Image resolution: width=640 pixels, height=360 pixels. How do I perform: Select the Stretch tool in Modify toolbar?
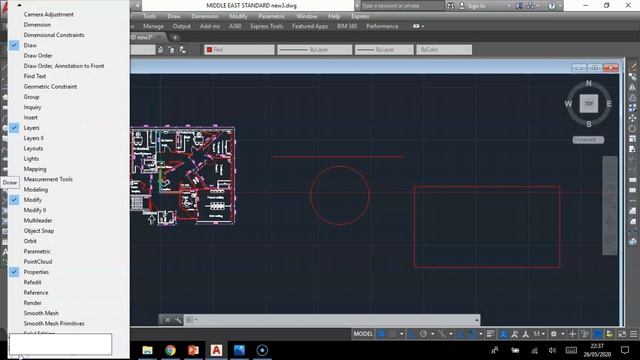pos(633,149)
